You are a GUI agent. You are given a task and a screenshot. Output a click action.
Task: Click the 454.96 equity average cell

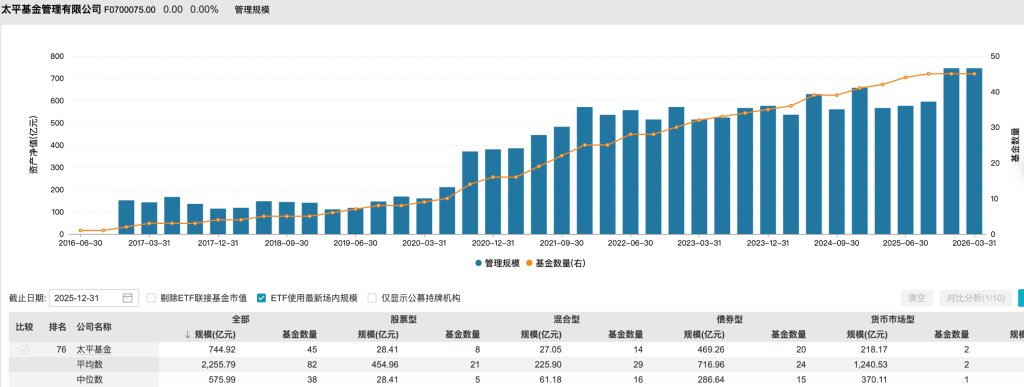tap(385, 364)
